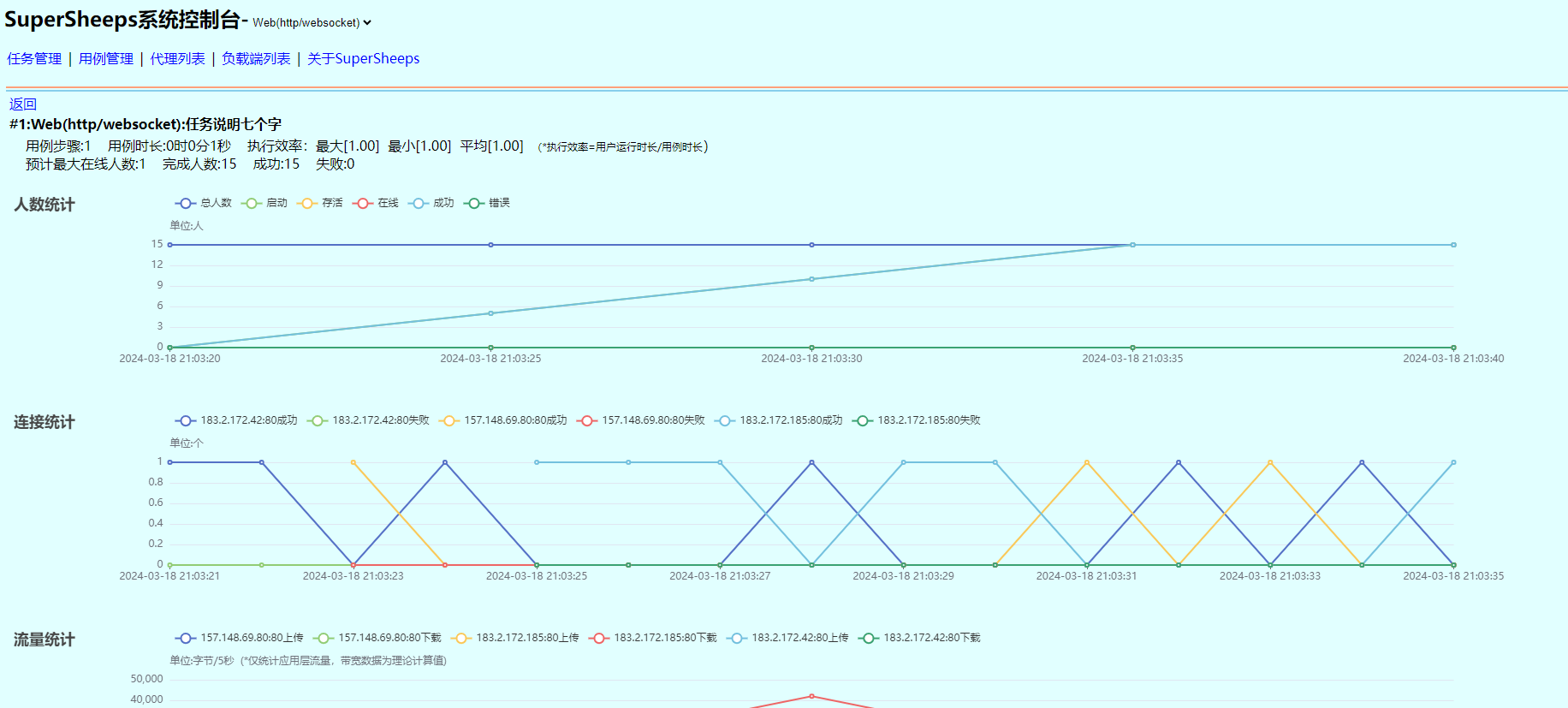
Task: Click 用例时长:0时0分1秒 text
Action: 169,146
